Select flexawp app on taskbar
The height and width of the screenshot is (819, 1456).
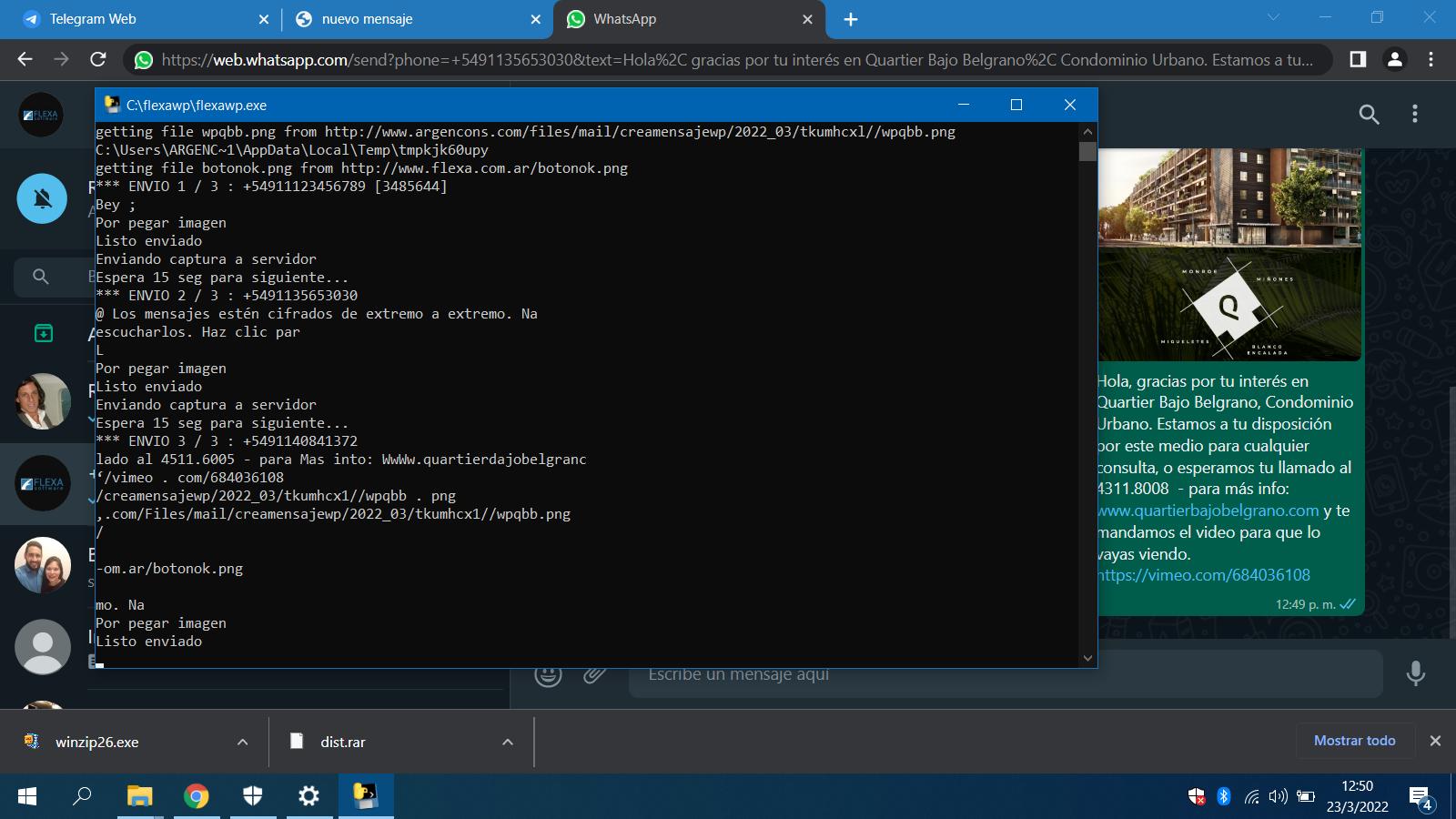coord(366,796)
